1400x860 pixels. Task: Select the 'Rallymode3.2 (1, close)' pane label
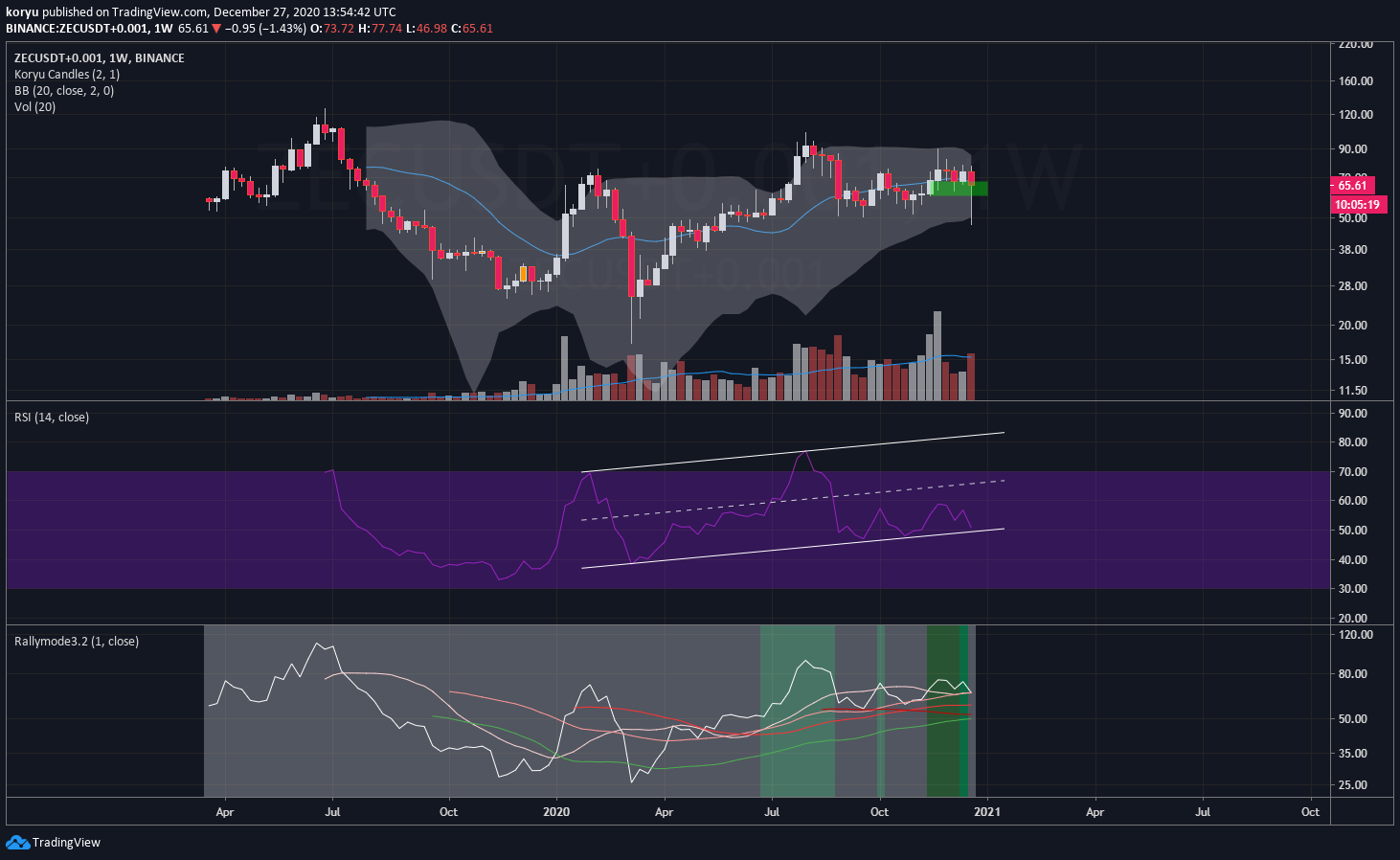click(x=77, y=642)
